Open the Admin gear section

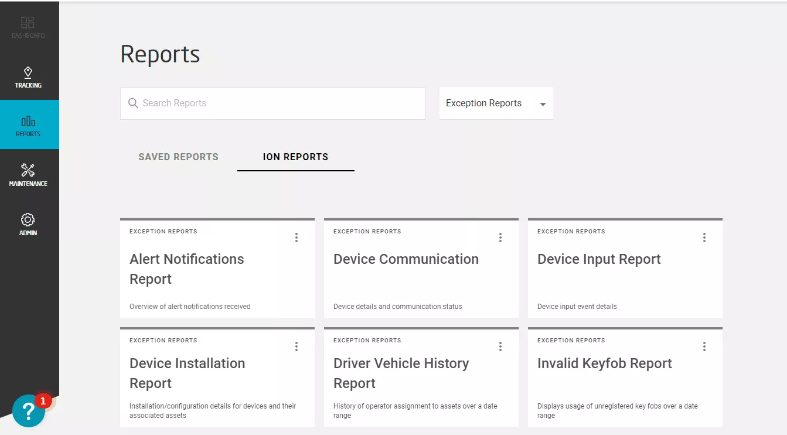tap(28, 224)
